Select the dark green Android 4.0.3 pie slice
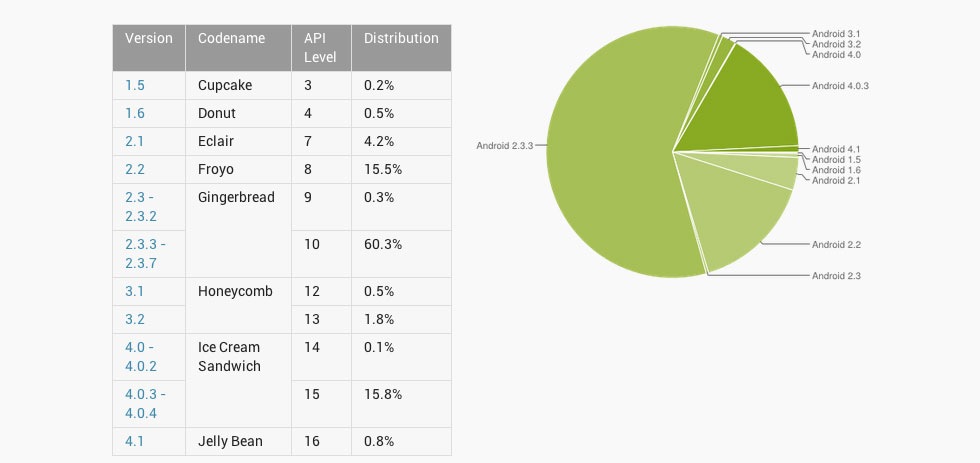 click(x=744, y=109)
